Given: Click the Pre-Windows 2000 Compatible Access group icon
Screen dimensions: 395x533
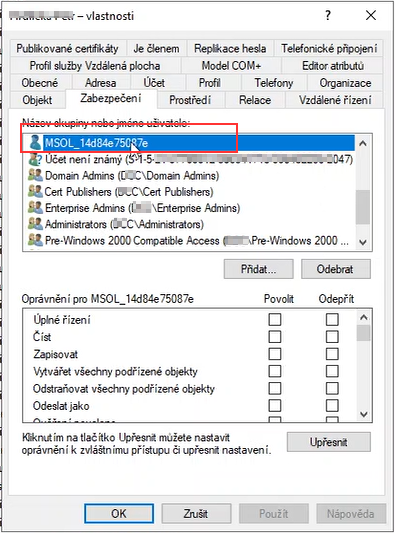Looking at the screenshot, I should point(35,240).
